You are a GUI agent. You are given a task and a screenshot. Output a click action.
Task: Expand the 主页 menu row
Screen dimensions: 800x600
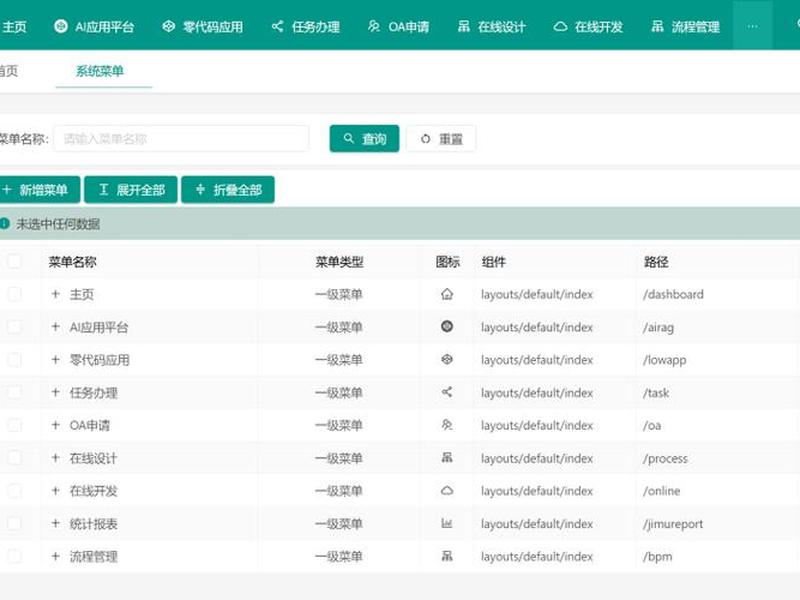click(x=56, y=294)
